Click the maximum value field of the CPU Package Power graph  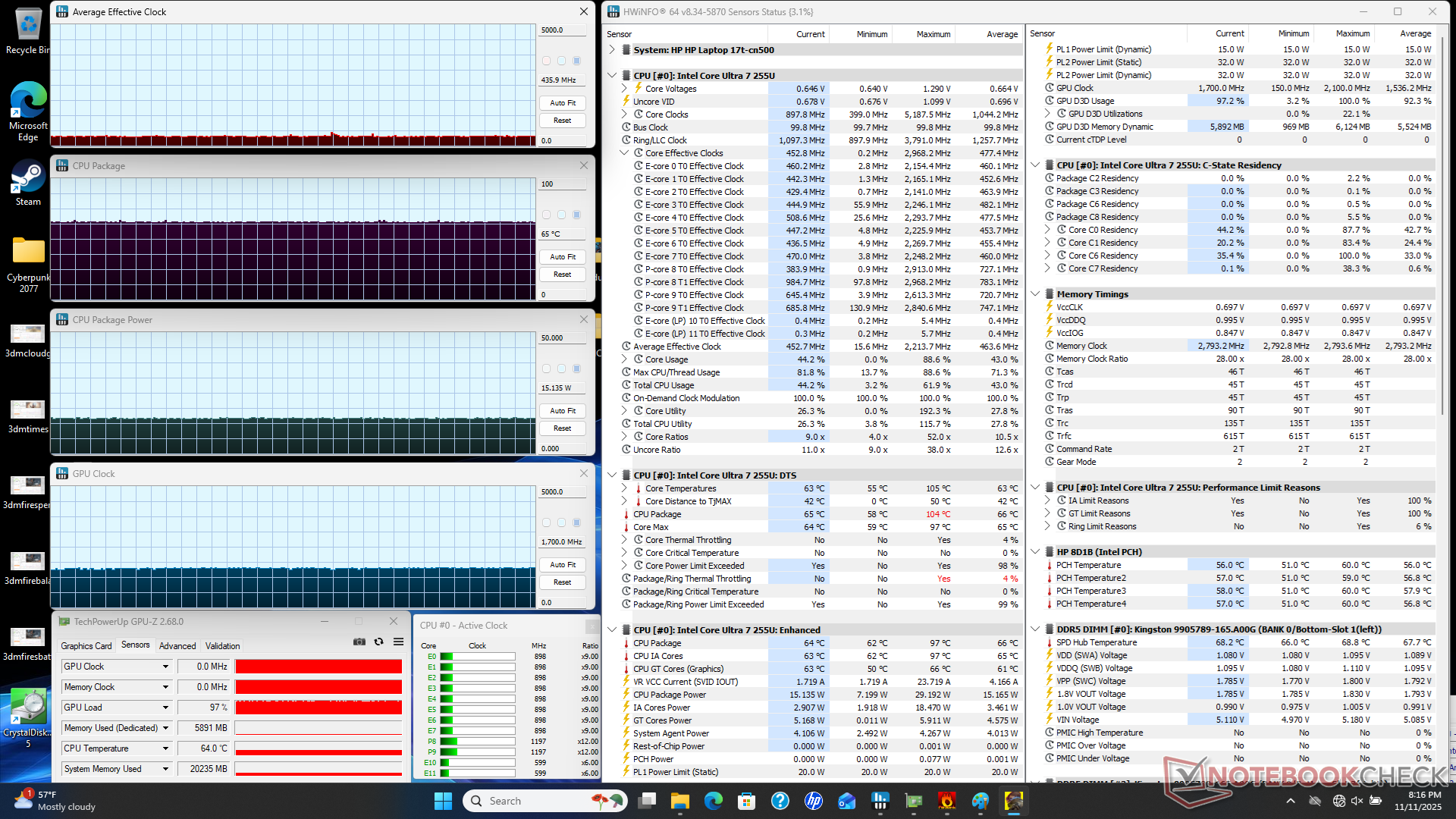click(562, 338)
